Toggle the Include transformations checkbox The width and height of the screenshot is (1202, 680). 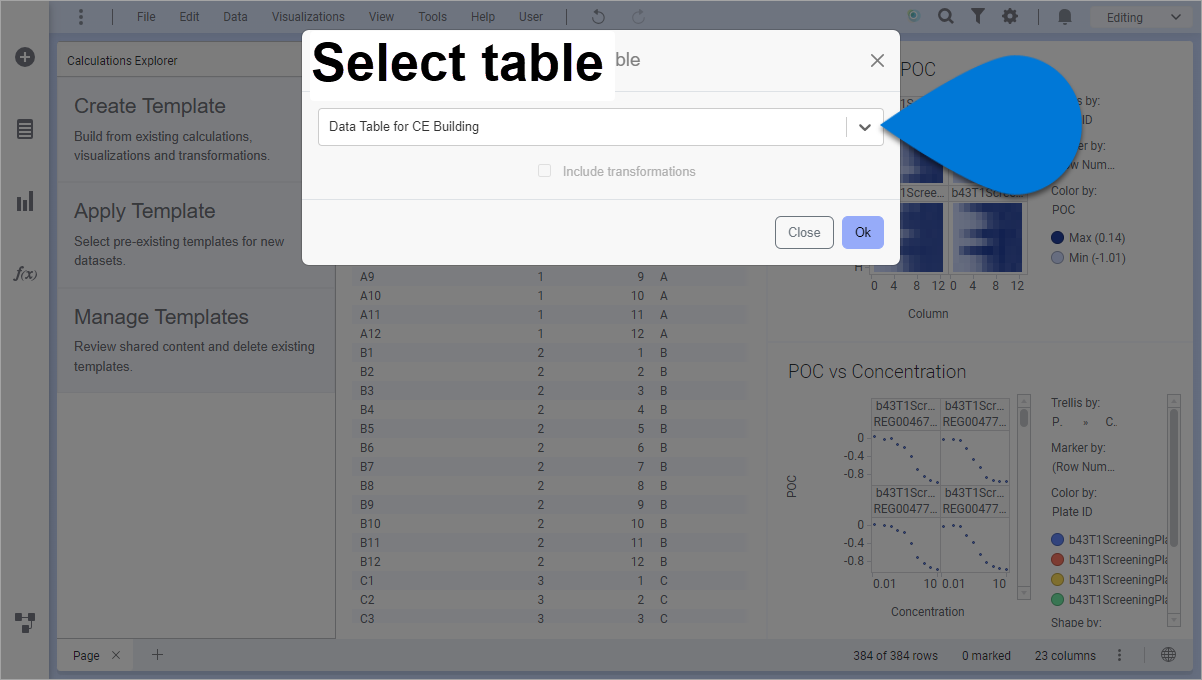(x=545, y=171)
